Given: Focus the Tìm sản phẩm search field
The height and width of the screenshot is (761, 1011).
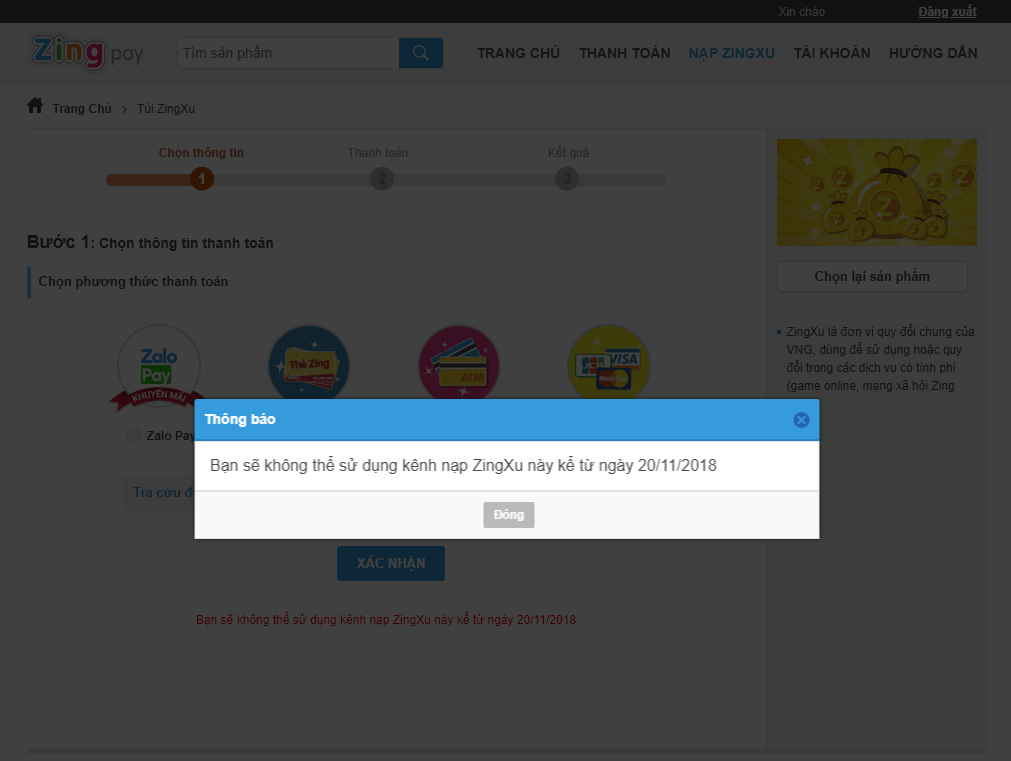Looking at the screenshot, I should pyautogui.click(x=288, y=53).
